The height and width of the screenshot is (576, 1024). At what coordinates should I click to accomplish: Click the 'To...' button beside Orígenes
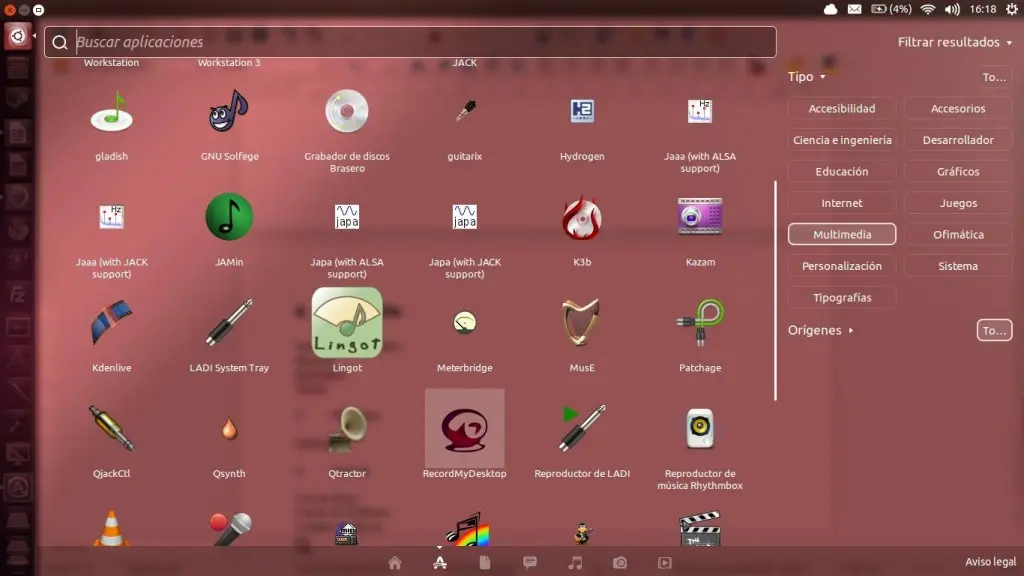click(x=994, y=330)
